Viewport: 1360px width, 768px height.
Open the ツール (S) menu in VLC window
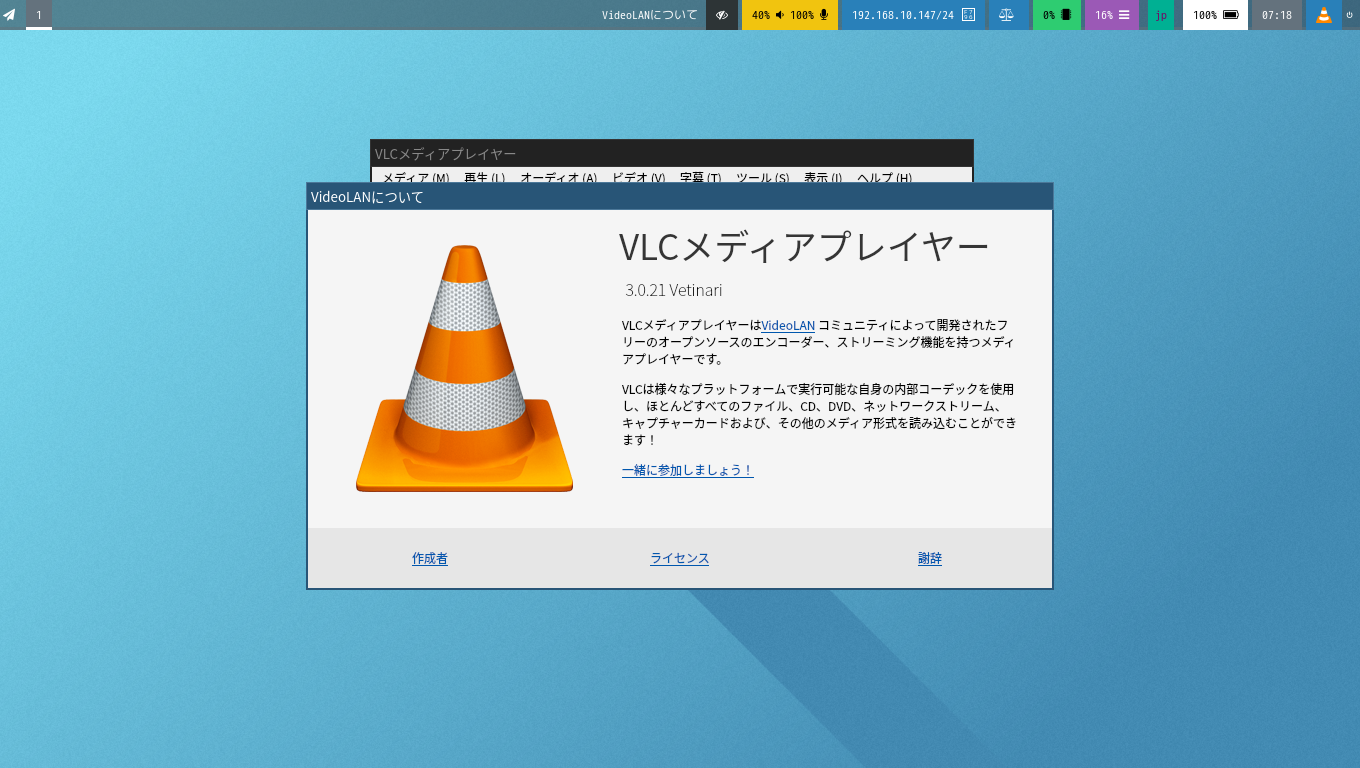[763, 177]
